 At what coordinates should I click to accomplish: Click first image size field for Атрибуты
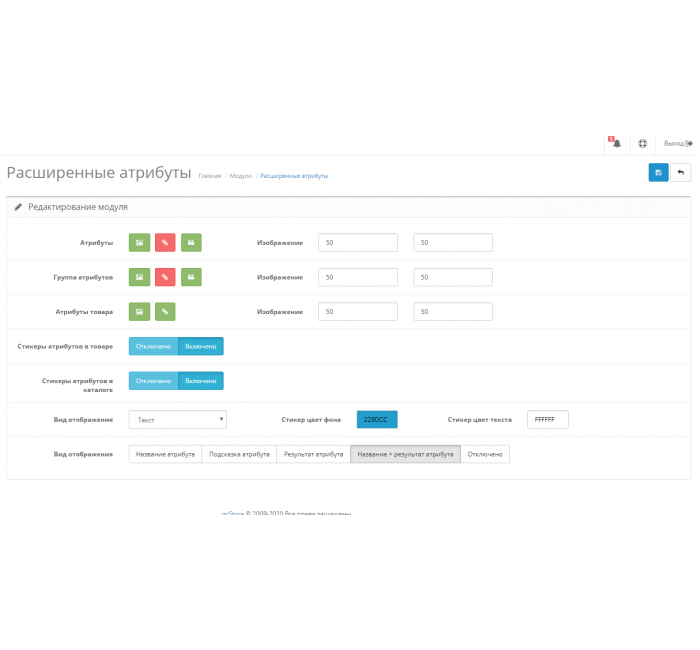coord(358,242)
